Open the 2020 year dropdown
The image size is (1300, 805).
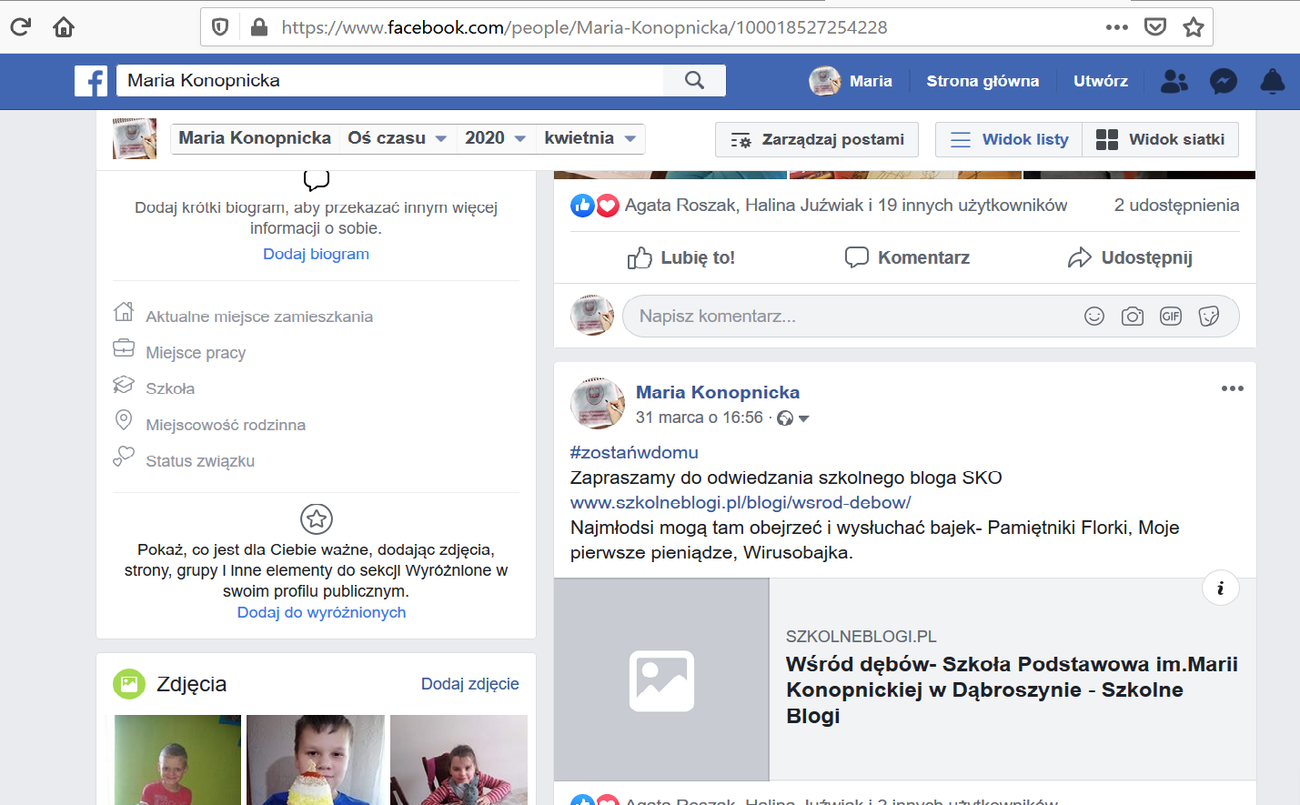pyautogui.click(x=495, y=138)
